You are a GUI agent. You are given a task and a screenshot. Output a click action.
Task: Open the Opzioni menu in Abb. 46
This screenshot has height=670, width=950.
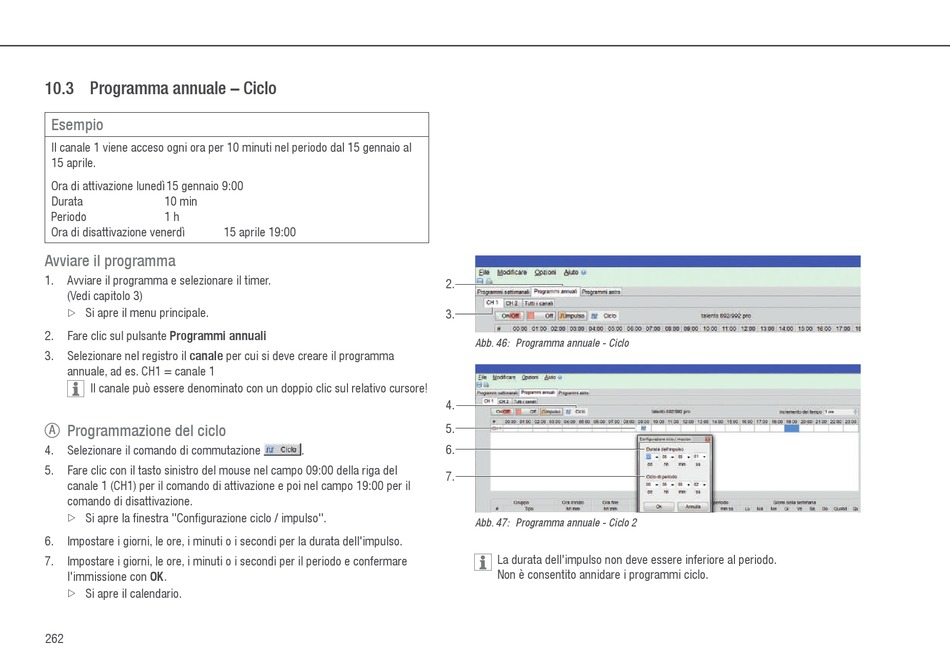pos(545,273)
